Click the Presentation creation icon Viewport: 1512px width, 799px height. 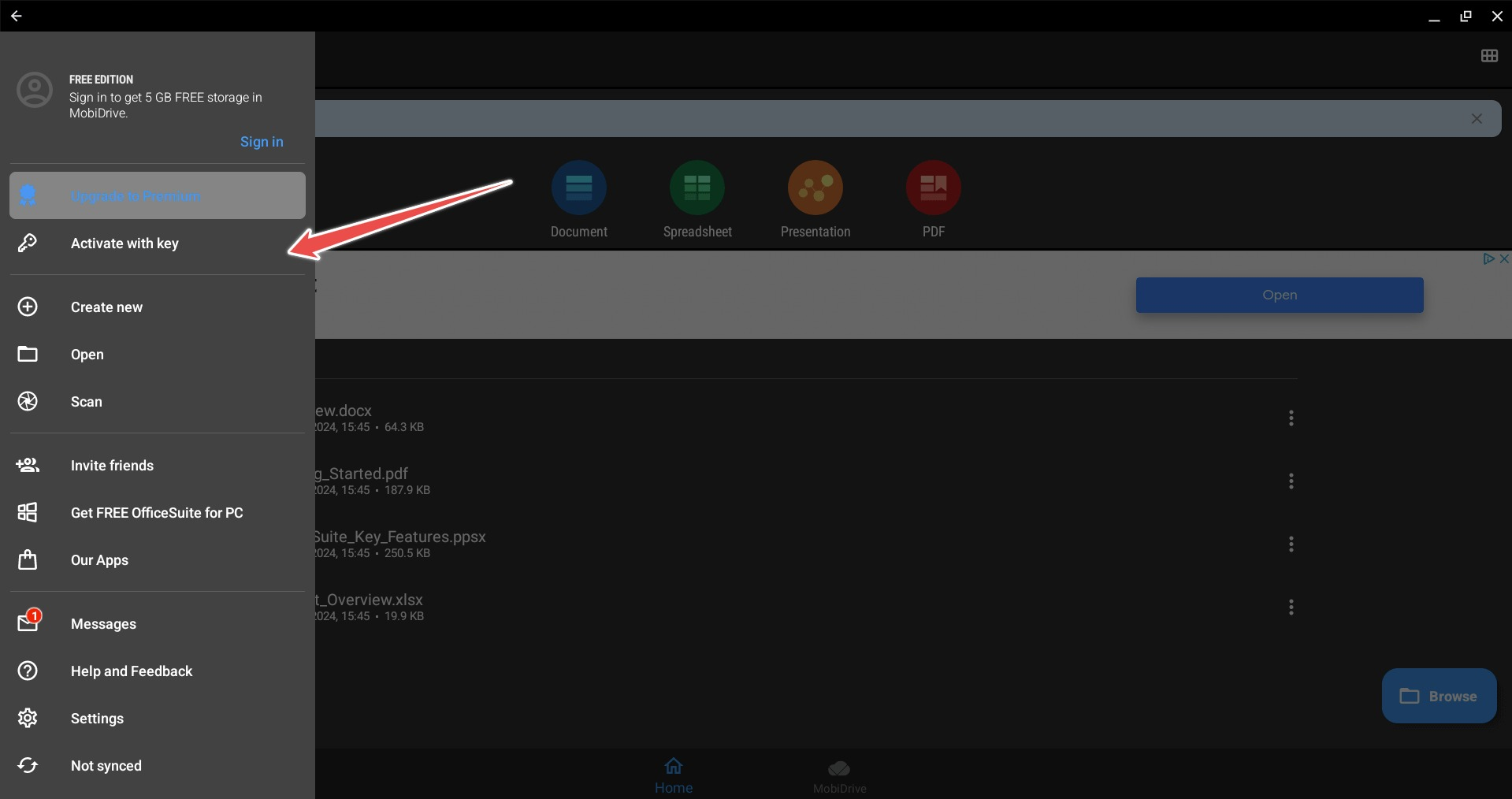click(815, 188)
